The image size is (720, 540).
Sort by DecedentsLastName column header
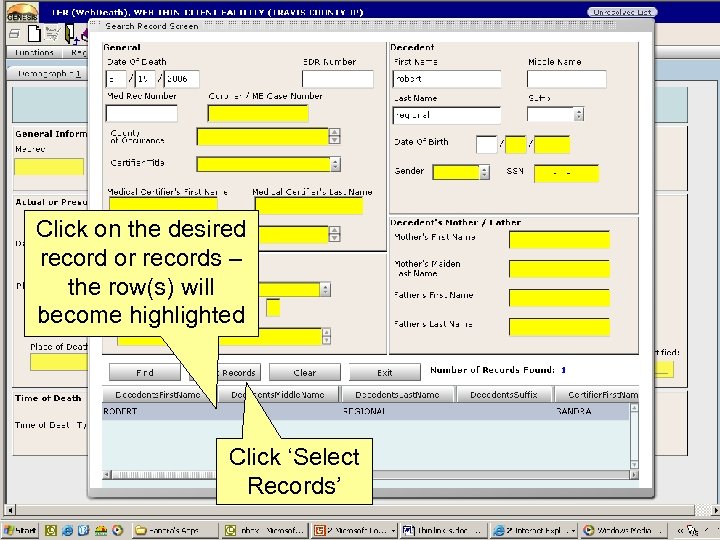pos(398,394)
